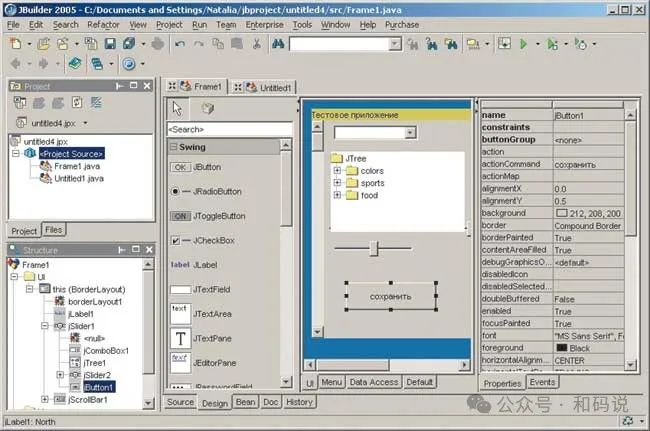Open the Refactor menu
The image size is (650, 431).
(x=103, y=25)
